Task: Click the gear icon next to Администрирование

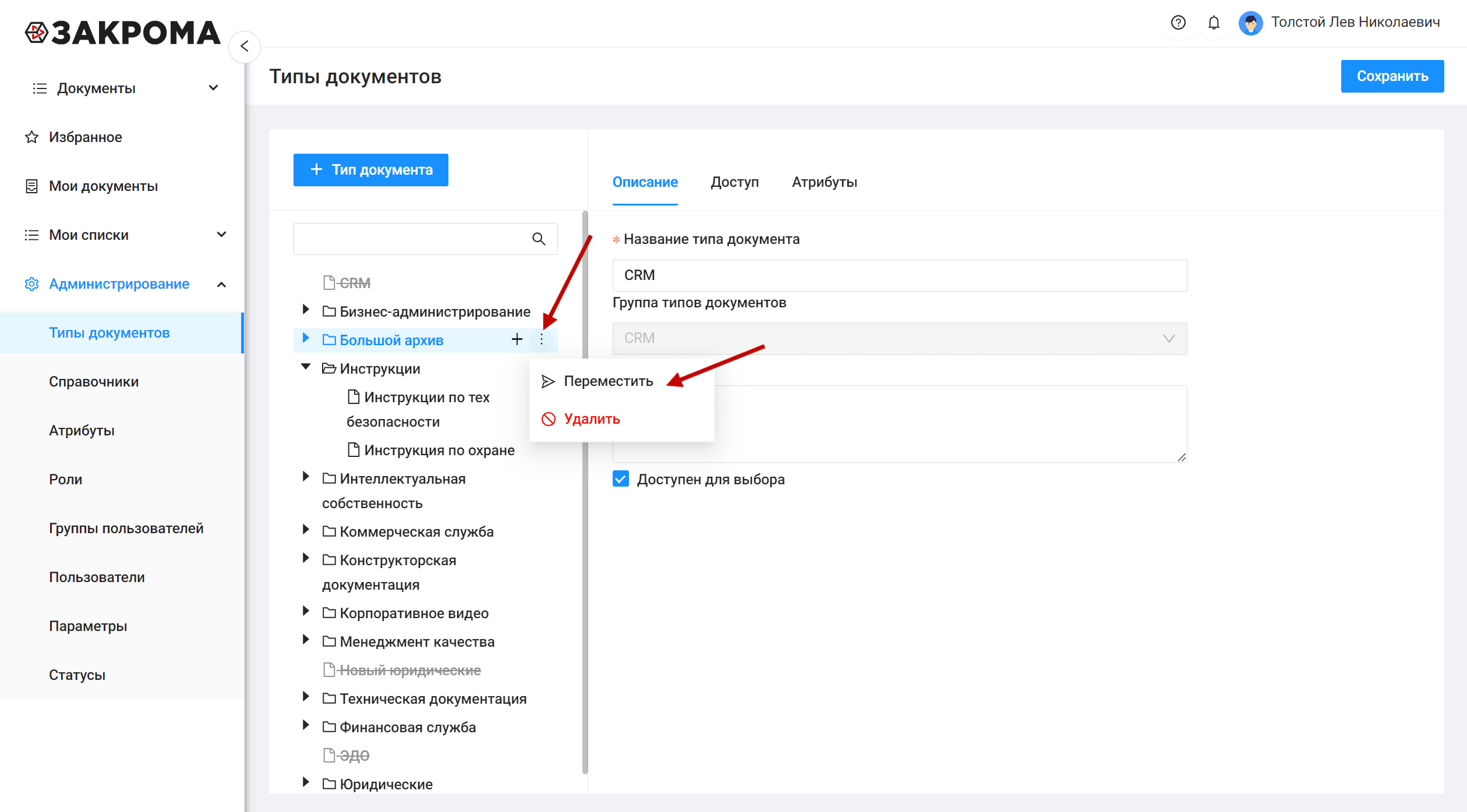Action: (32, 284)
